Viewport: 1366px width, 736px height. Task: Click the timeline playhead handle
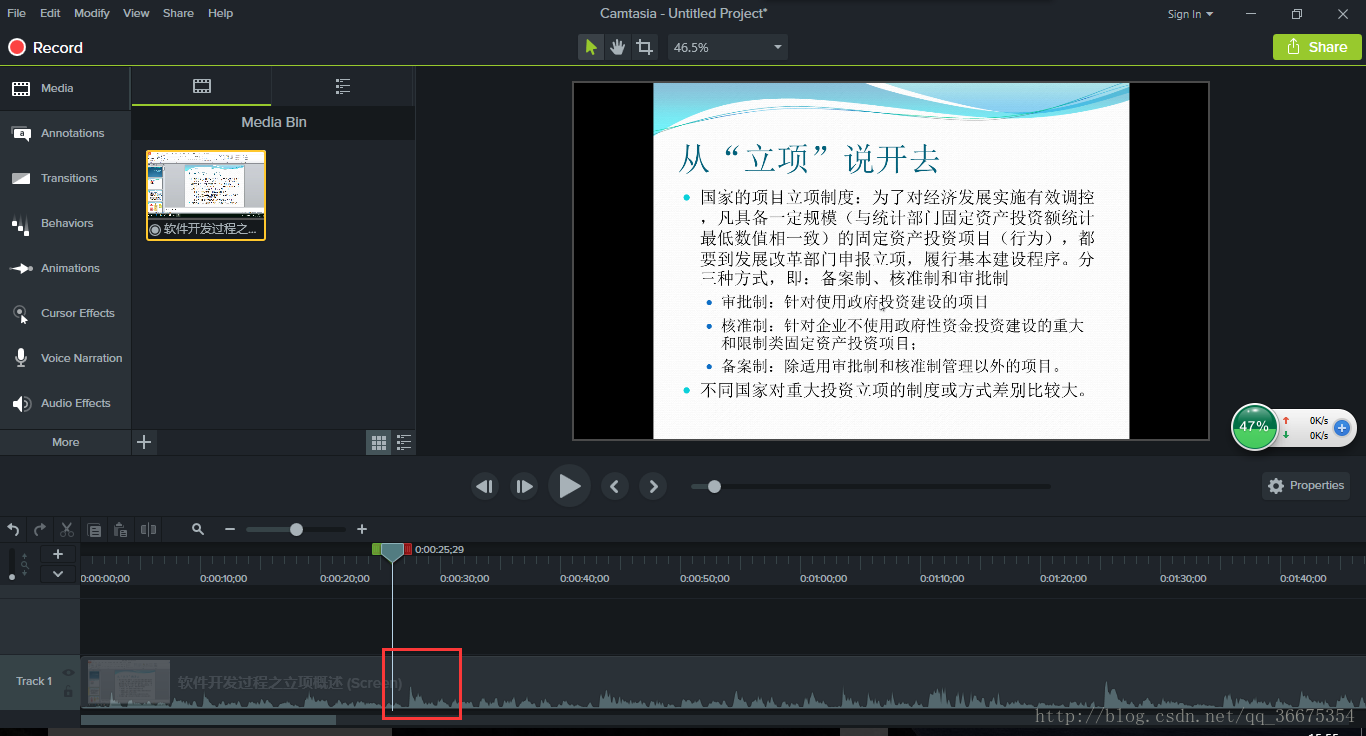point(393,552)
